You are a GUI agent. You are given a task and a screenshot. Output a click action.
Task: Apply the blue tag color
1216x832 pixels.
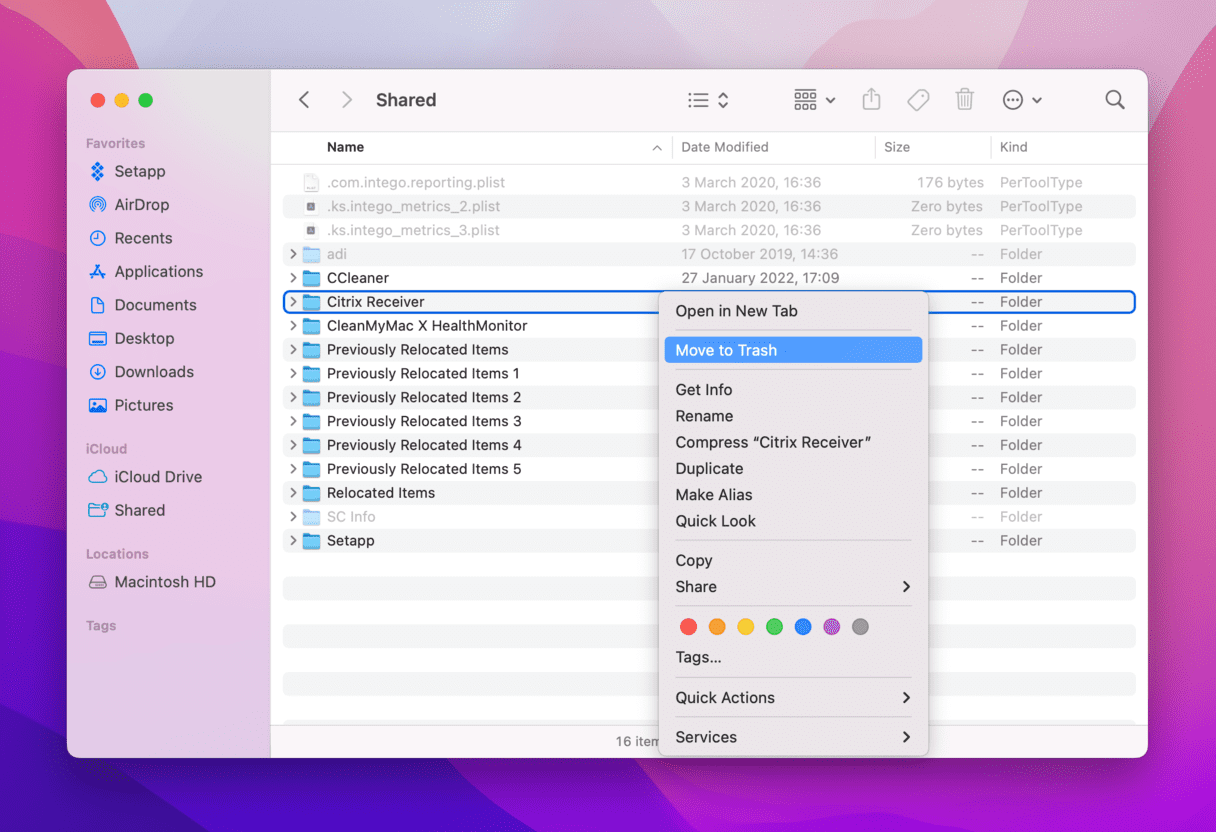pyautogui.click(x=803, y=627)
